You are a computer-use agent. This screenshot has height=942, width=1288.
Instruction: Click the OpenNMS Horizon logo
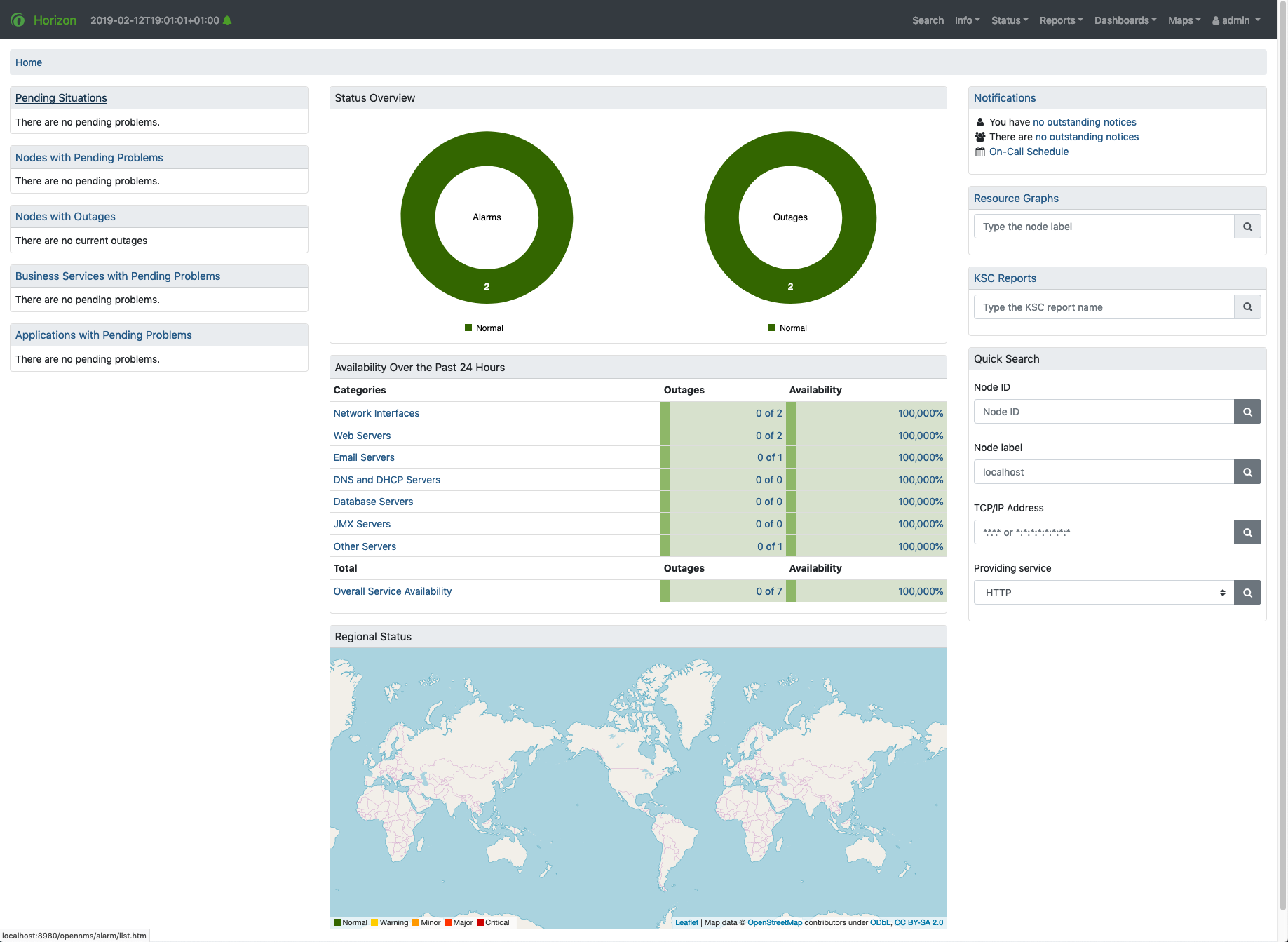pos(18,20)
